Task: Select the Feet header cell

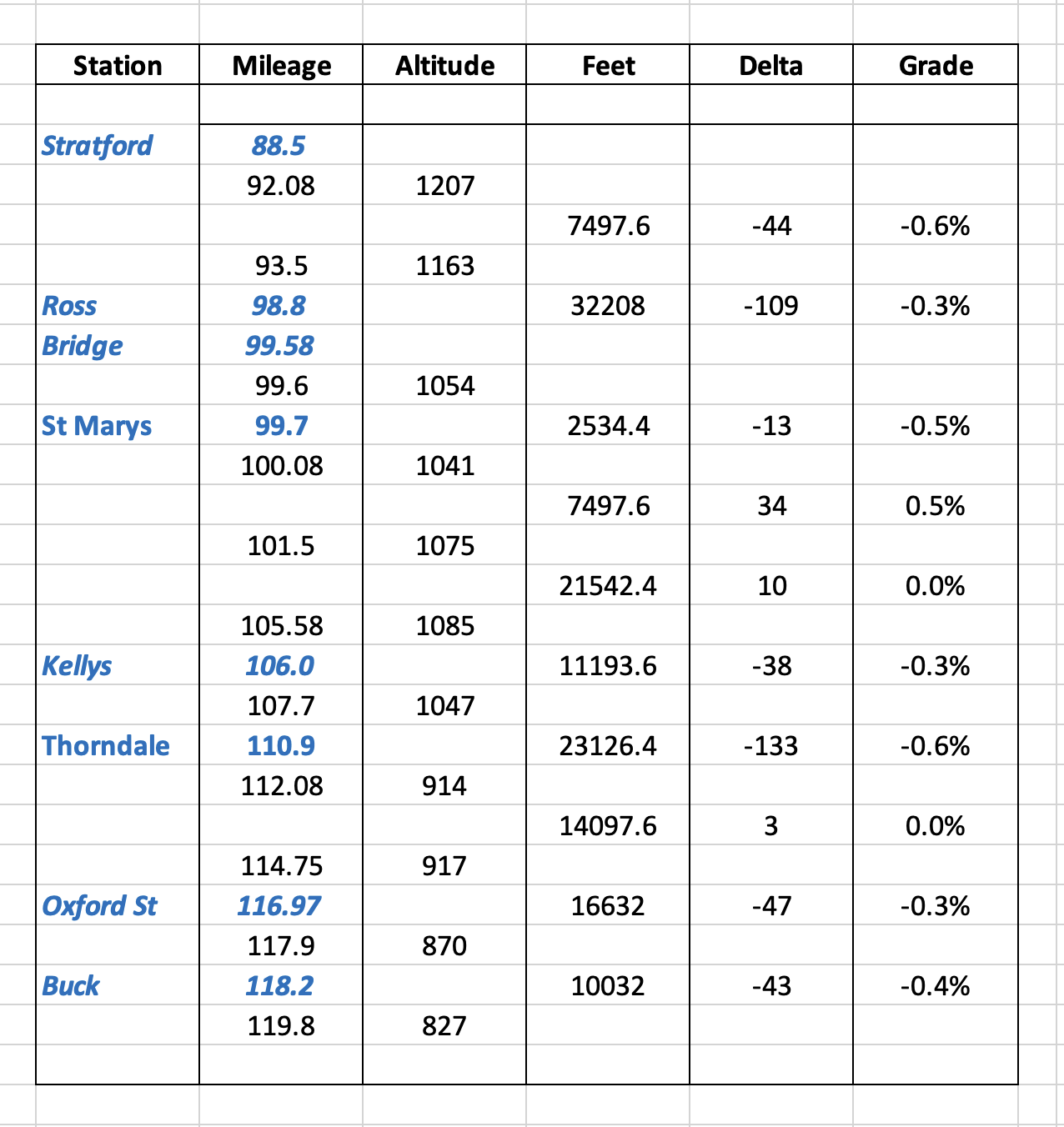Action: pyautogui.click(x=608, y=65)
